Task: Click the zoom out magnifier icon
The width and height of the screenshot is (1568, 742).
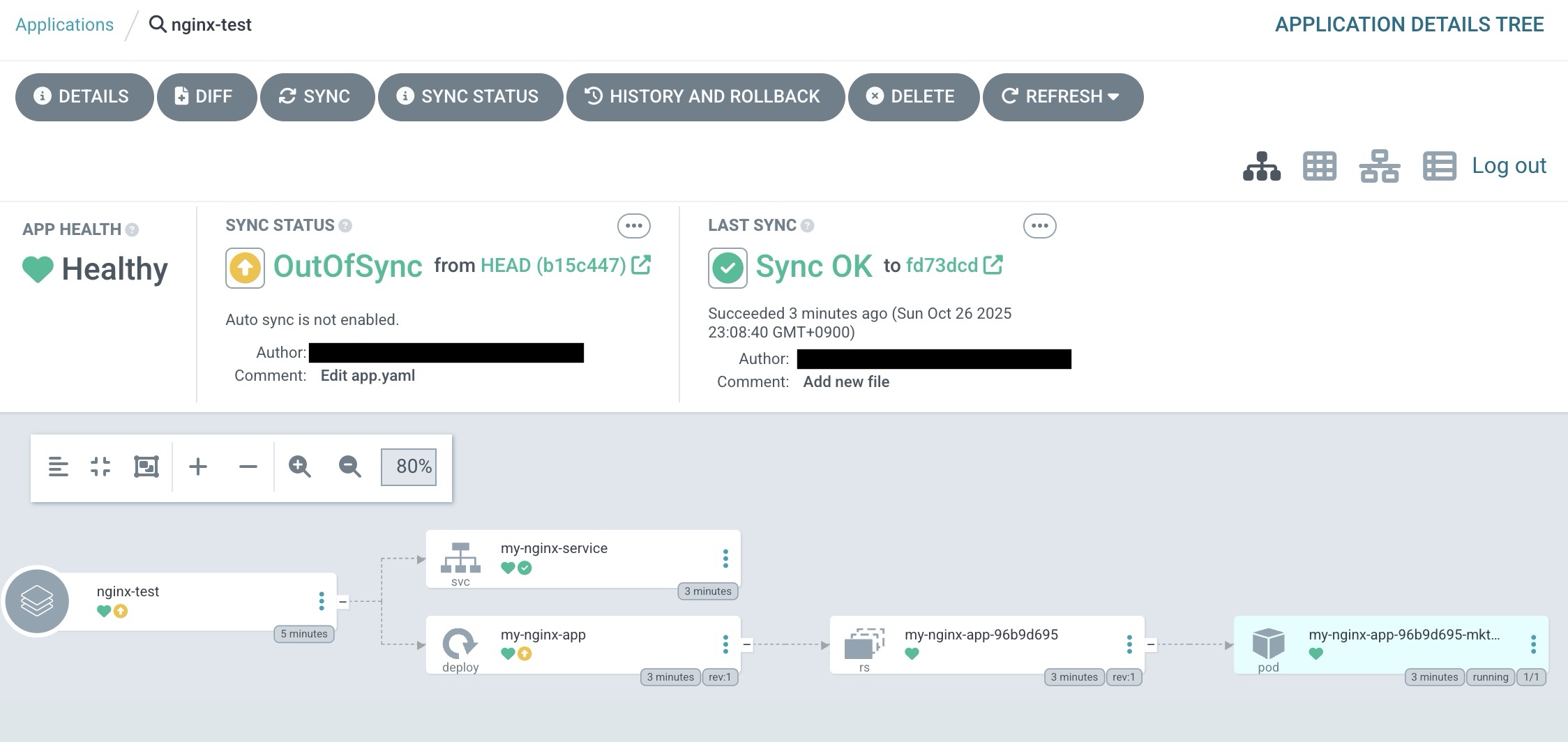Action: [x=349, y=467]
